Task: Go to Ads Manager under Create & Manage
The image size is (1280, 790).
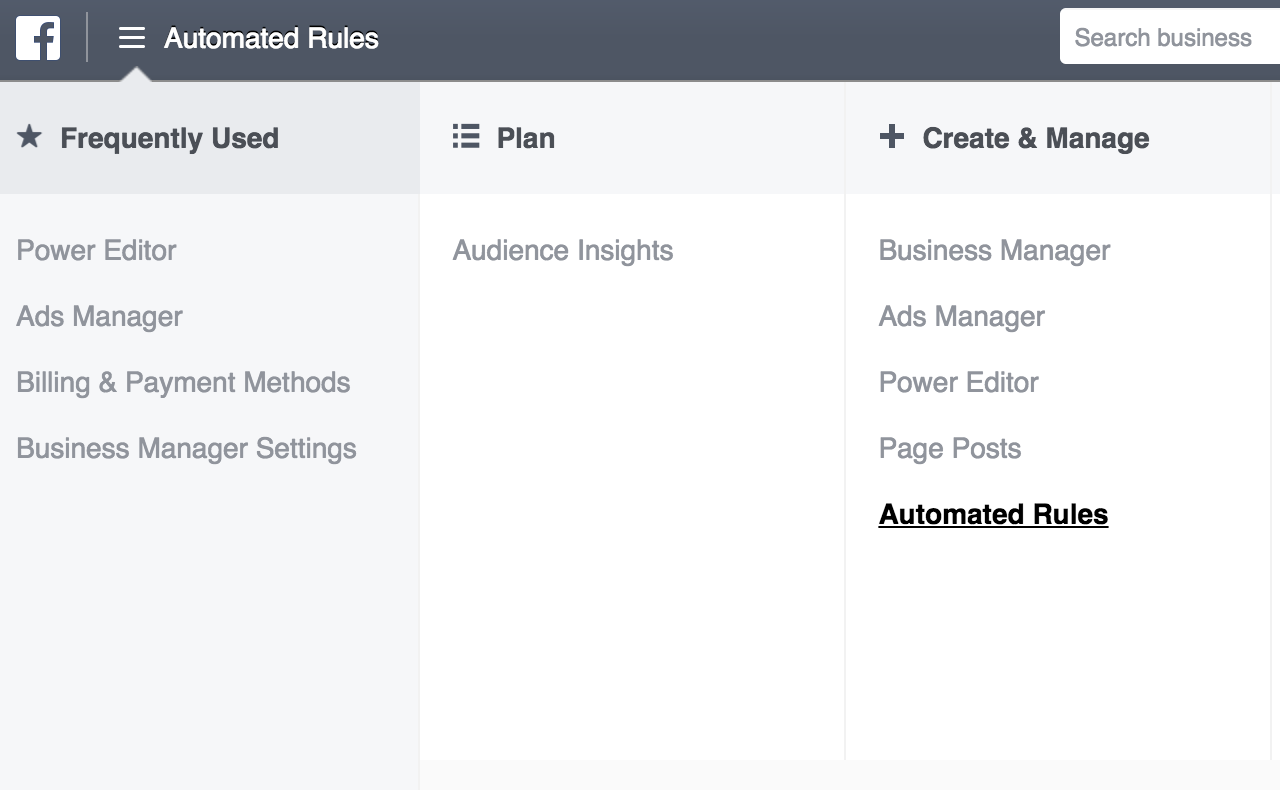Action: (x=962, y=316)
